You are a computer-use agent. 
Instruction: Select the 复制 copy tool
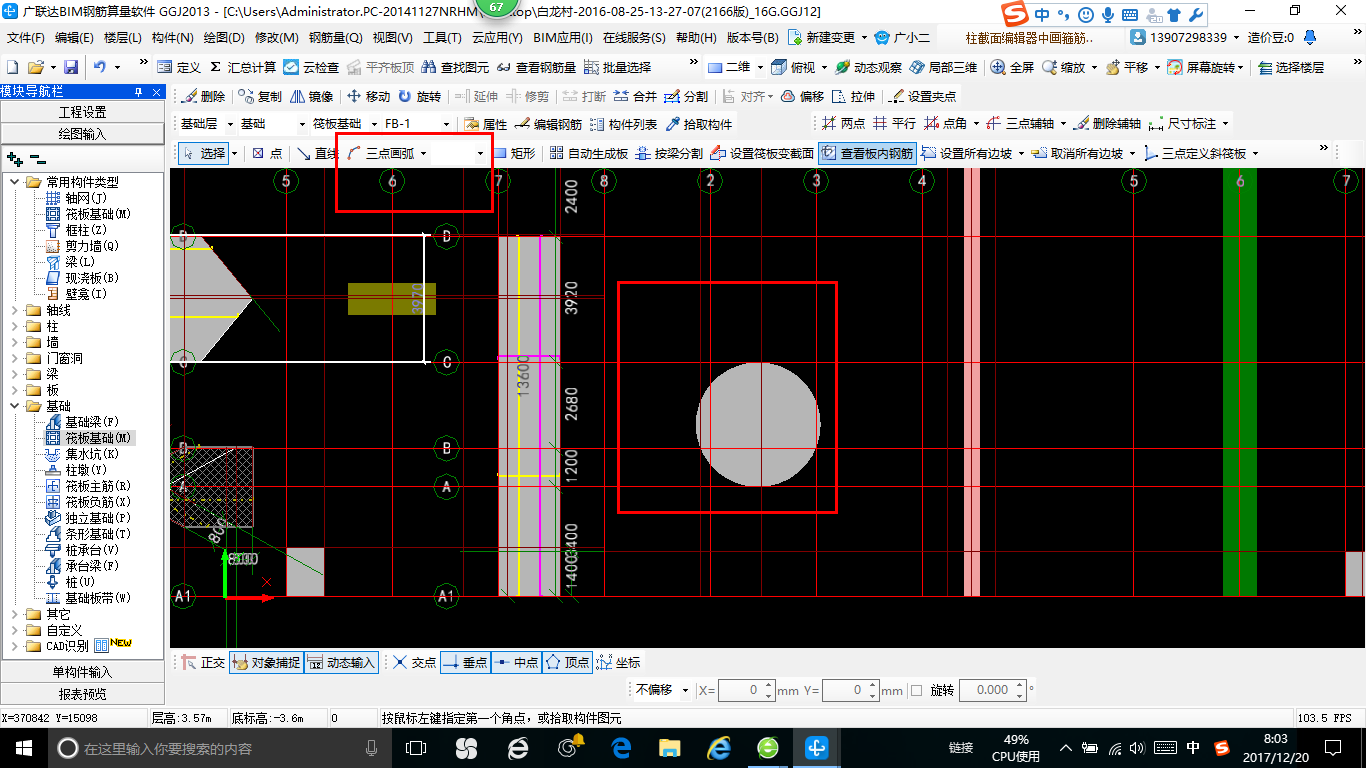coord(261,96)
